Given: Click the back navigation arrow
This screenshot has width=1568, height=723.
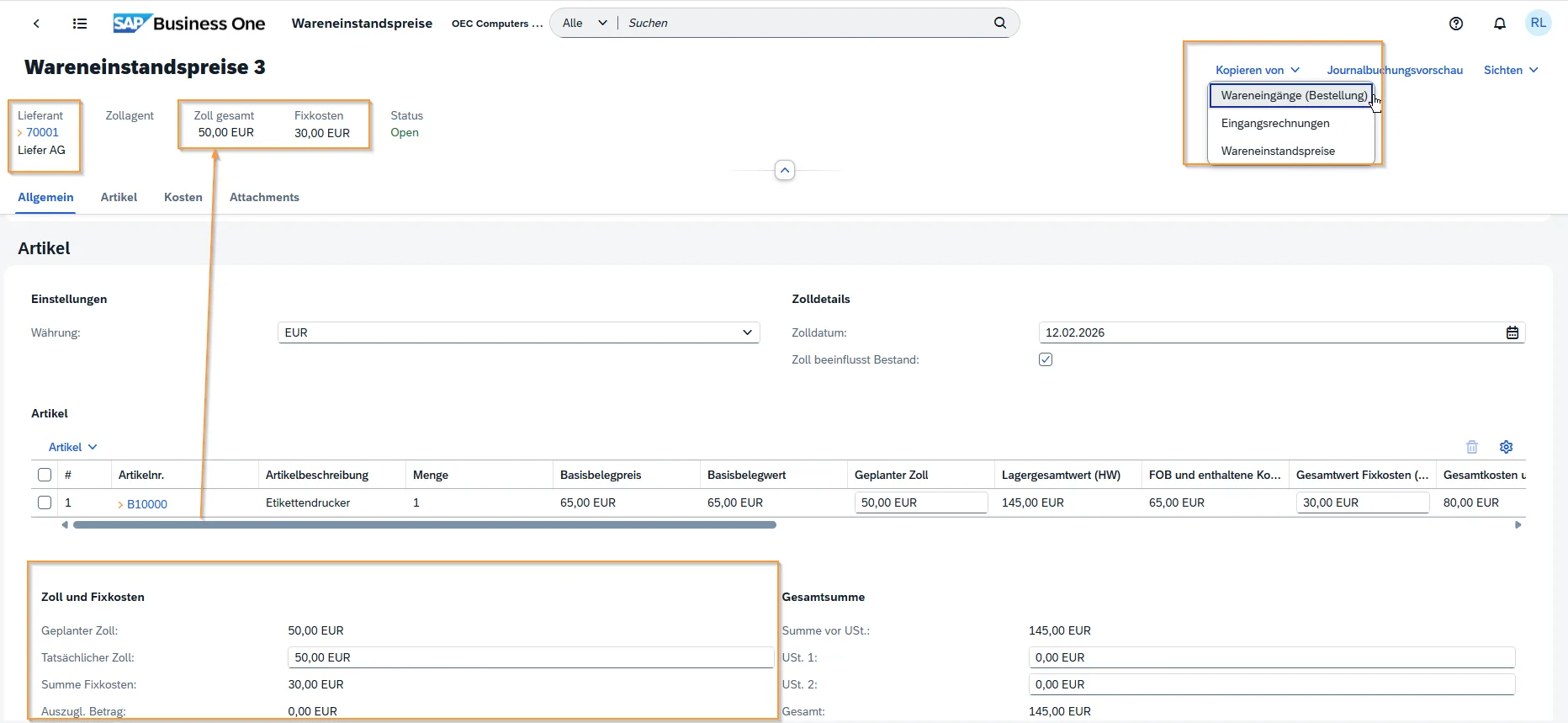Looking at the screenshot, I should tap(36, 24).
